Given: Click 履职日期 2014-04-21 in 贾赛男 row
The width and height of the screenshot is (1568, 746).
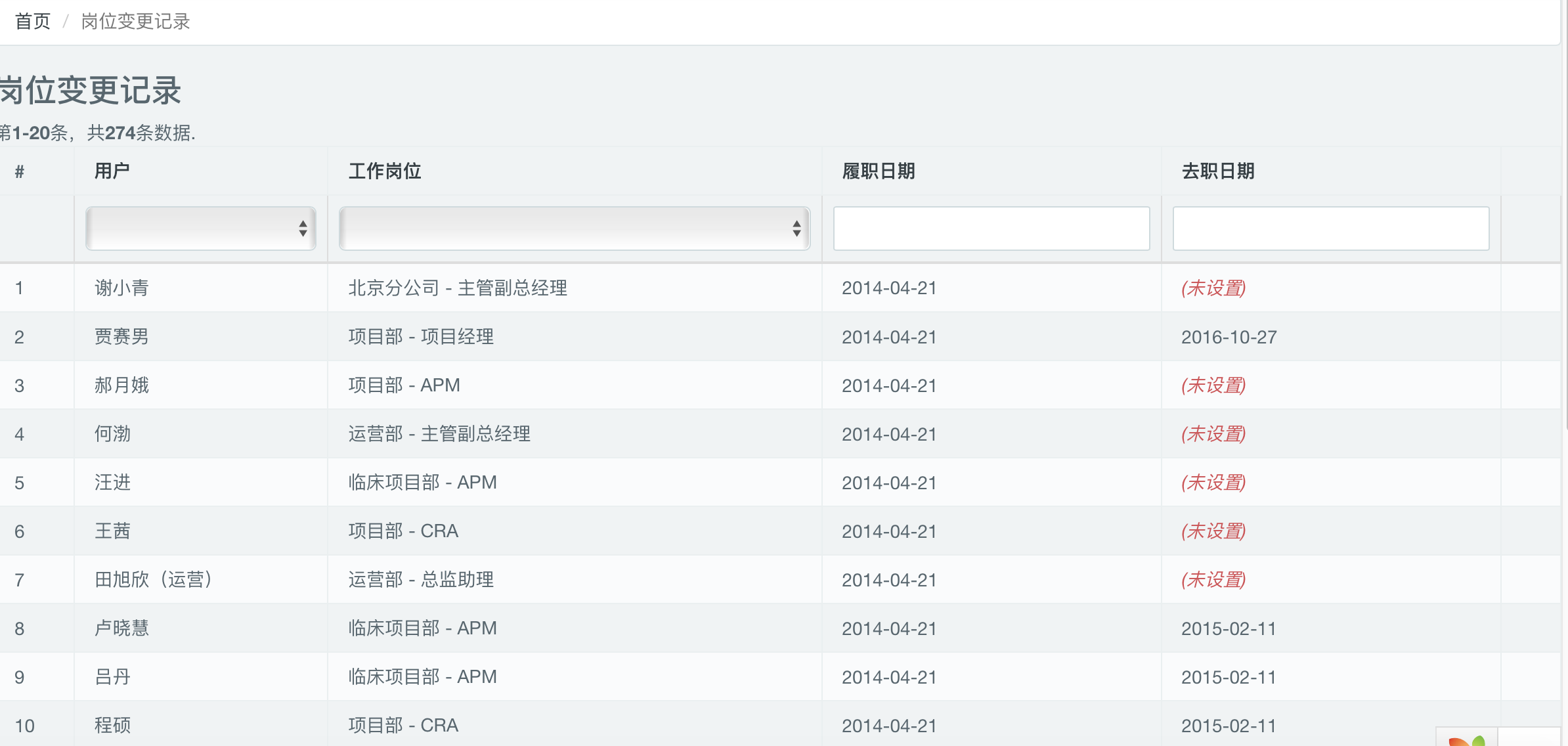Looking at the screenshot, I should click(889, 337).
